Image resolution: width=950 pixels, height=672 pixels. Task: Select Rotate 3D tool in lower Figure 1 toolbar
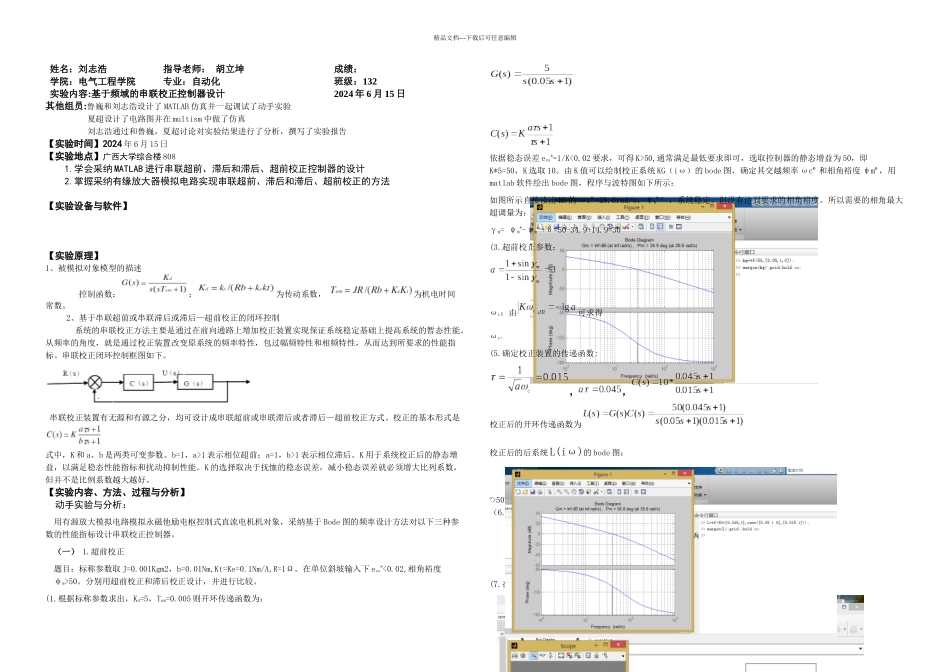(x=581, y=492)
